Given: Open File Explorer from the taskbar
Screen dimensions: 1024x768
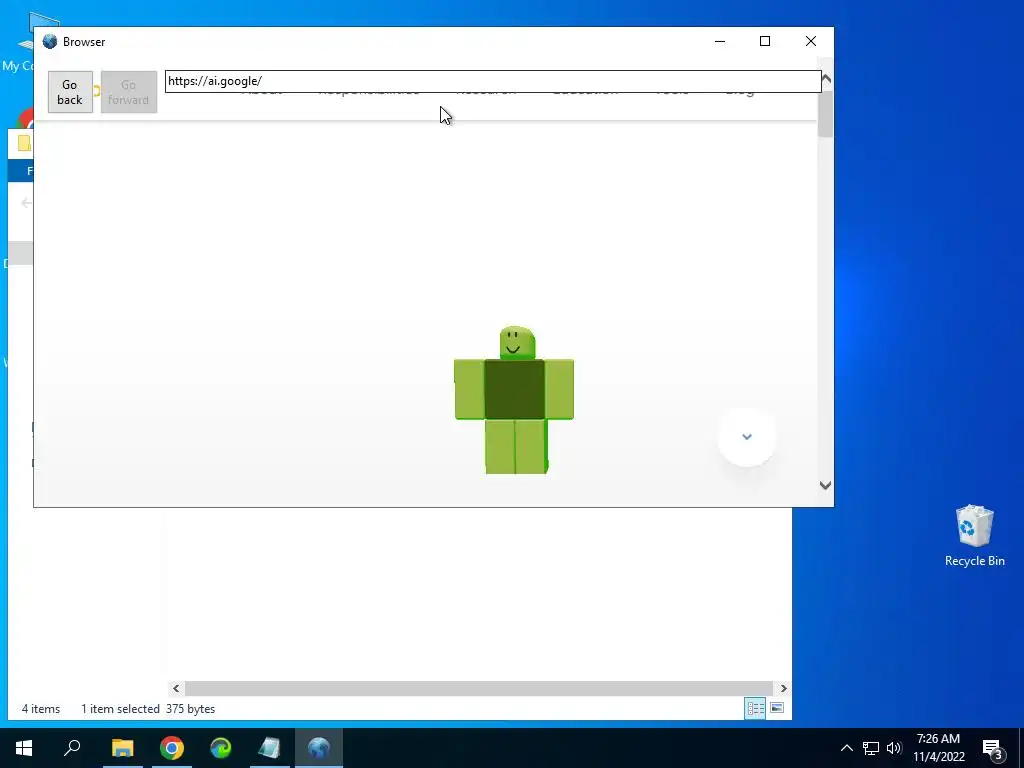Looking at the screenshot, I should [122, 748].
